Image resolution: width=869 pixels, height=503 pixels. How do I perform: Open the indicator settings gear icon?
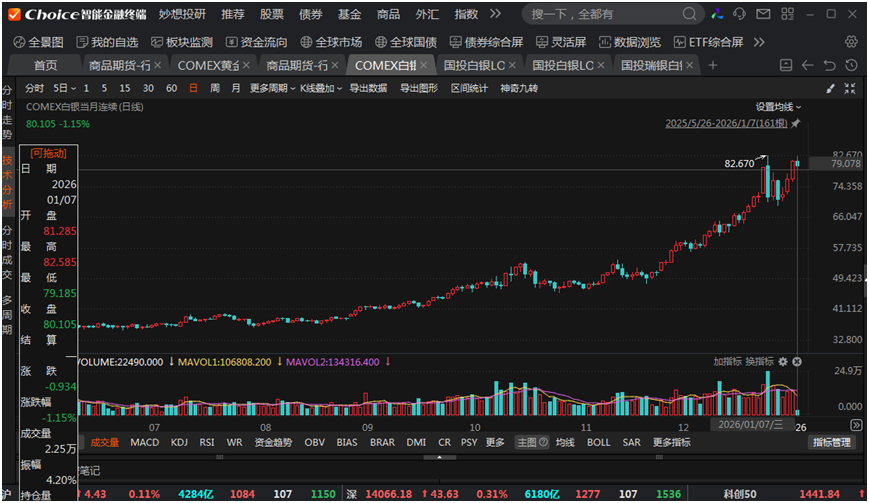point(783,361)
